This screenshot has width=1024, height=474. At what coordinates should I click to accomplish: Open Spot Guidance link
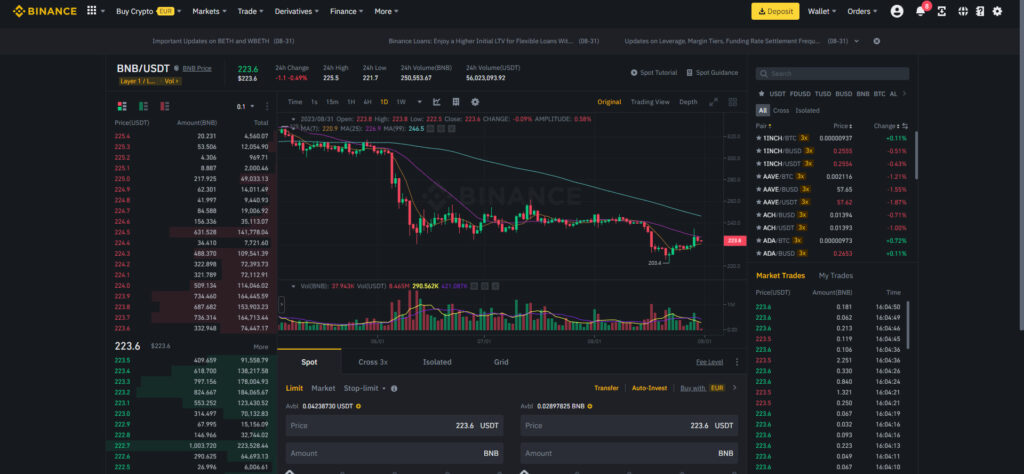coord(712,72)
